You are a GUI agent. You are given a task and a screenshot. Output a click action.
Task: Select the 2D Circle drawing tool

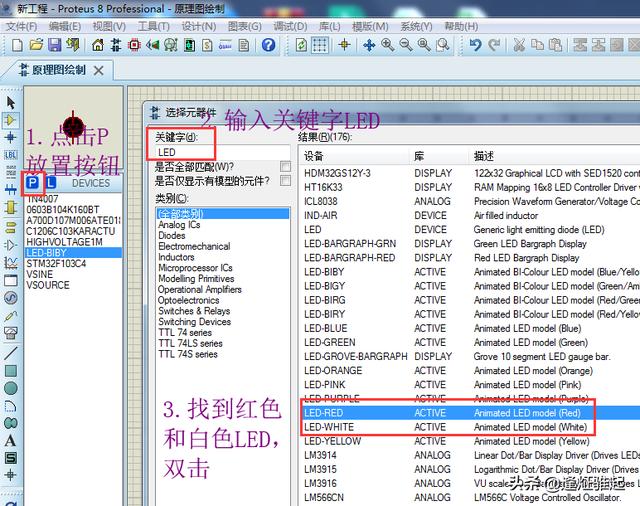11,388
